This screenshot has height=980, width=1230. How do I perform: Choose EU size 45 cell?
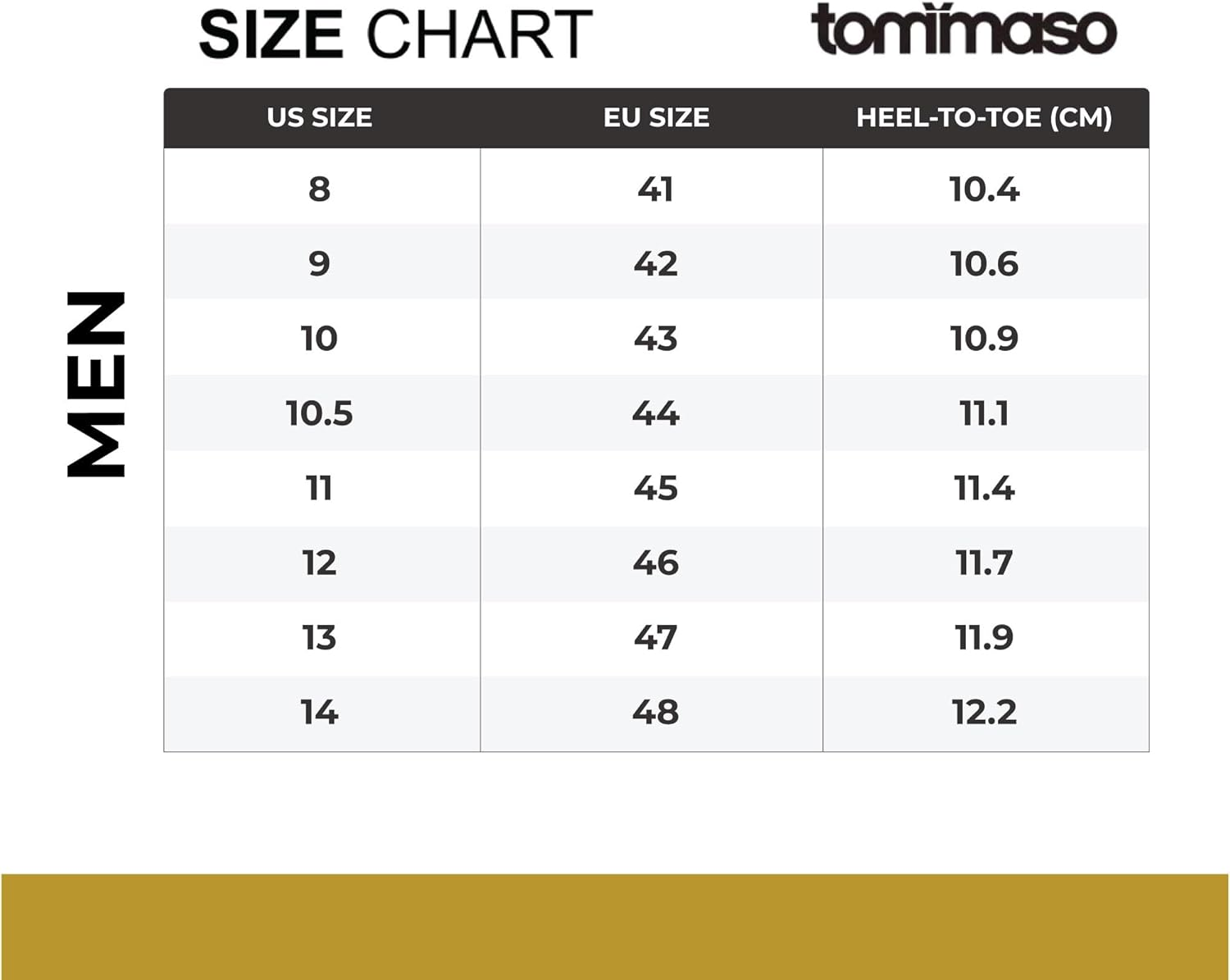656,488
